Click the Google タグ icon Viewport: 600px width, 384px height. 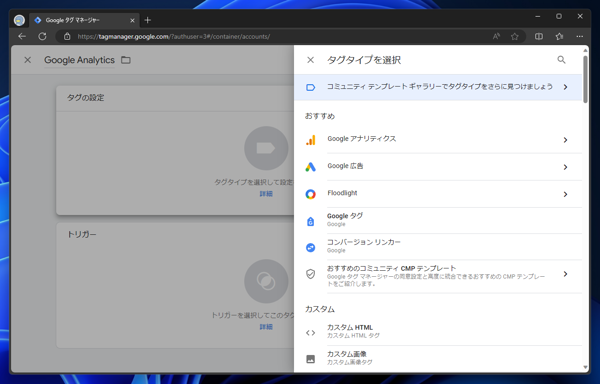coord(310,221)
